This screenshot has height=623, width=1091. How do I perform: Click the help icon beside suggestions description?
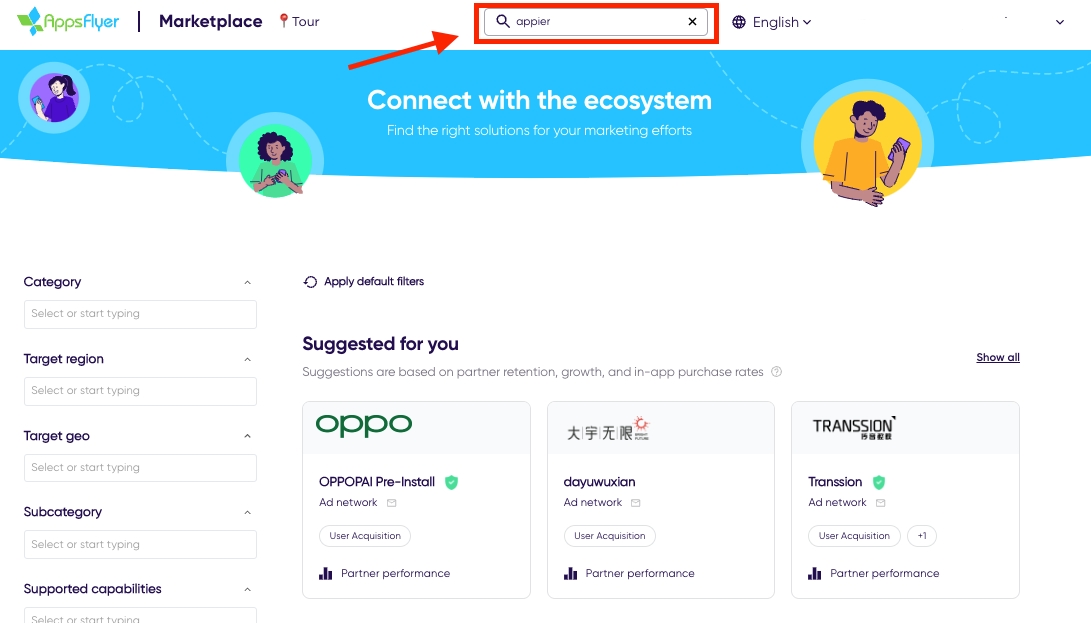tap(776, 372)
